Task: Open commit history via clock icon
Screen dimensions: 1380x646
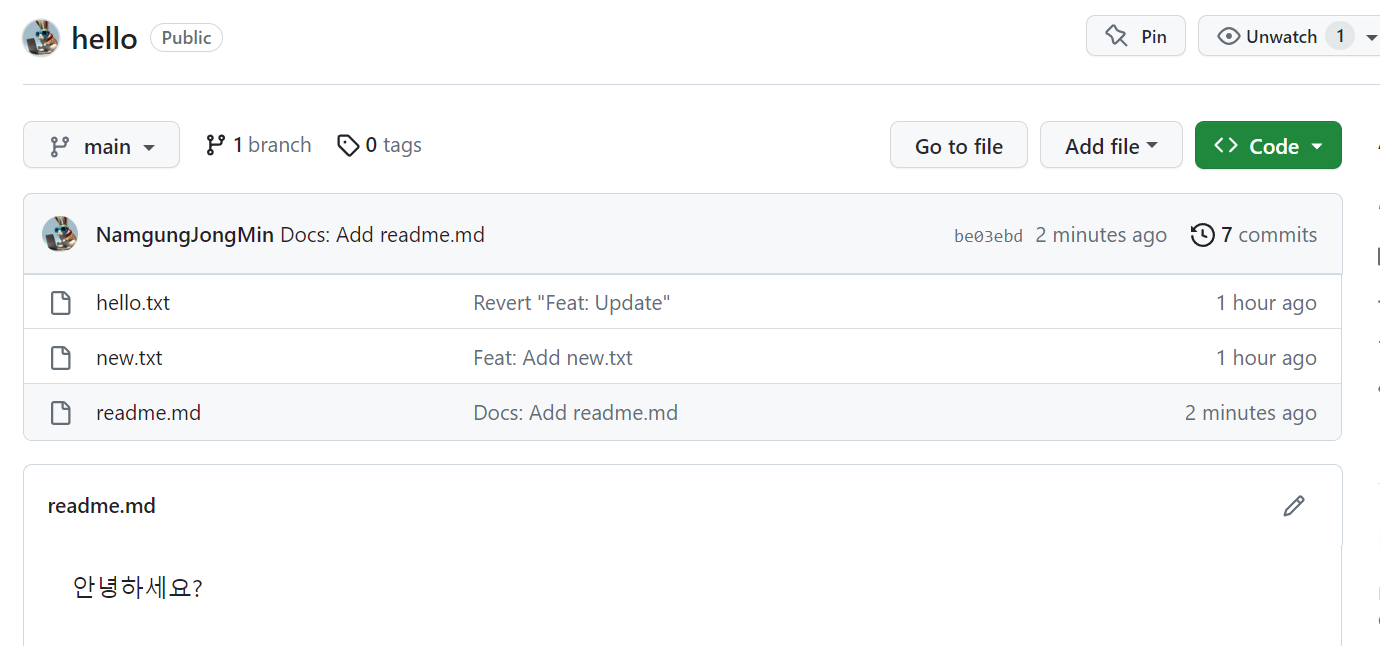Action: [1202, 235]
